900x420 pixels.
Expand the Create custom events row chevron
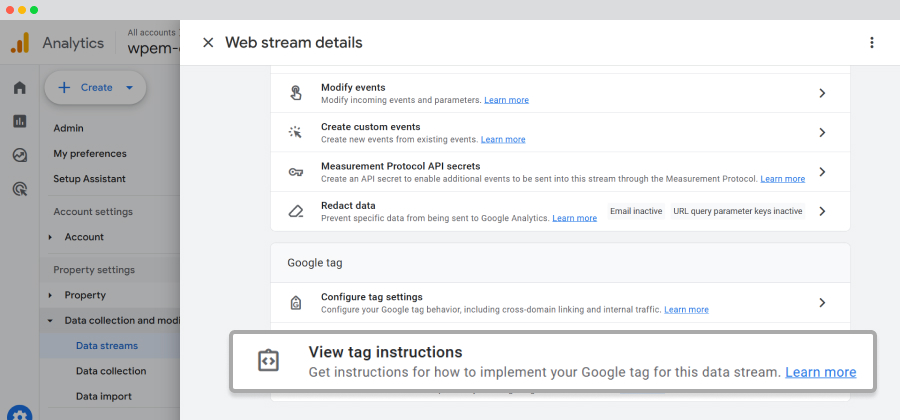click(822, 133)
